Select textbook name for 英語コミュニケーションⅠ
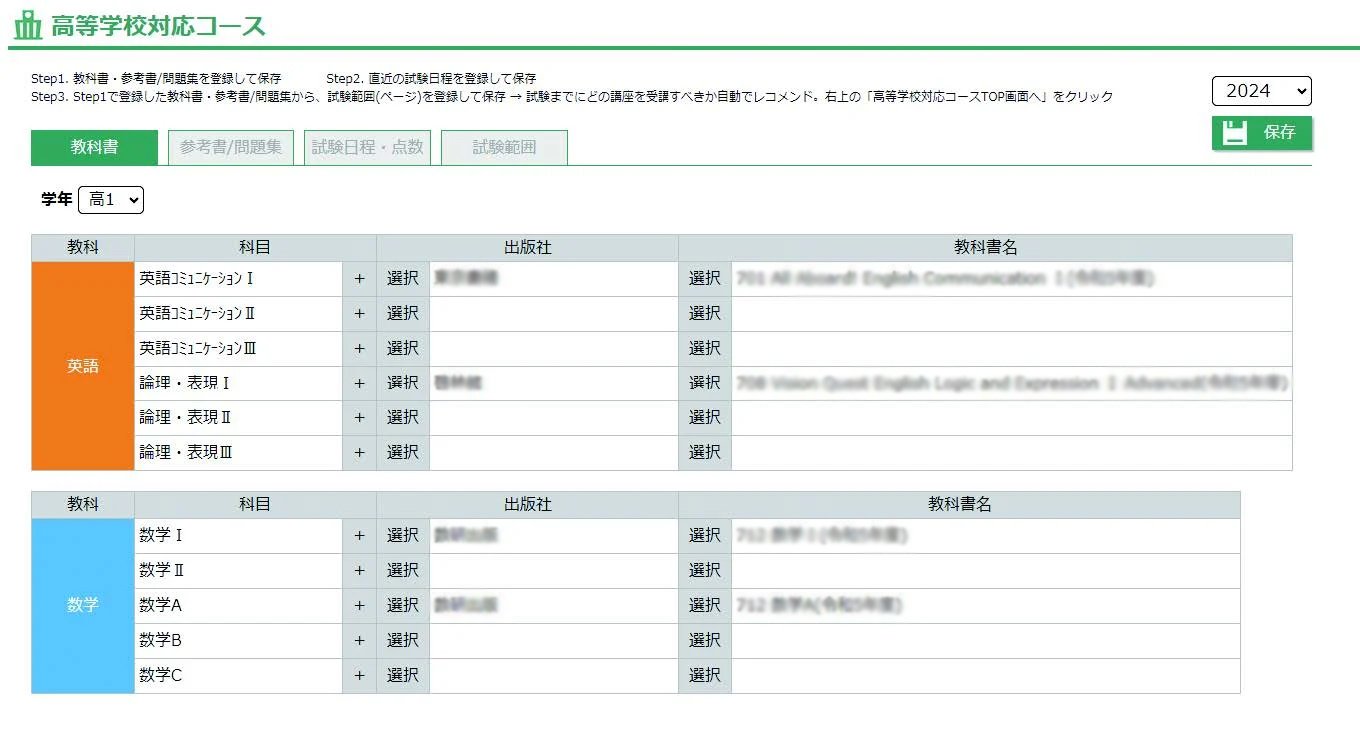 [x=705, y=279]
